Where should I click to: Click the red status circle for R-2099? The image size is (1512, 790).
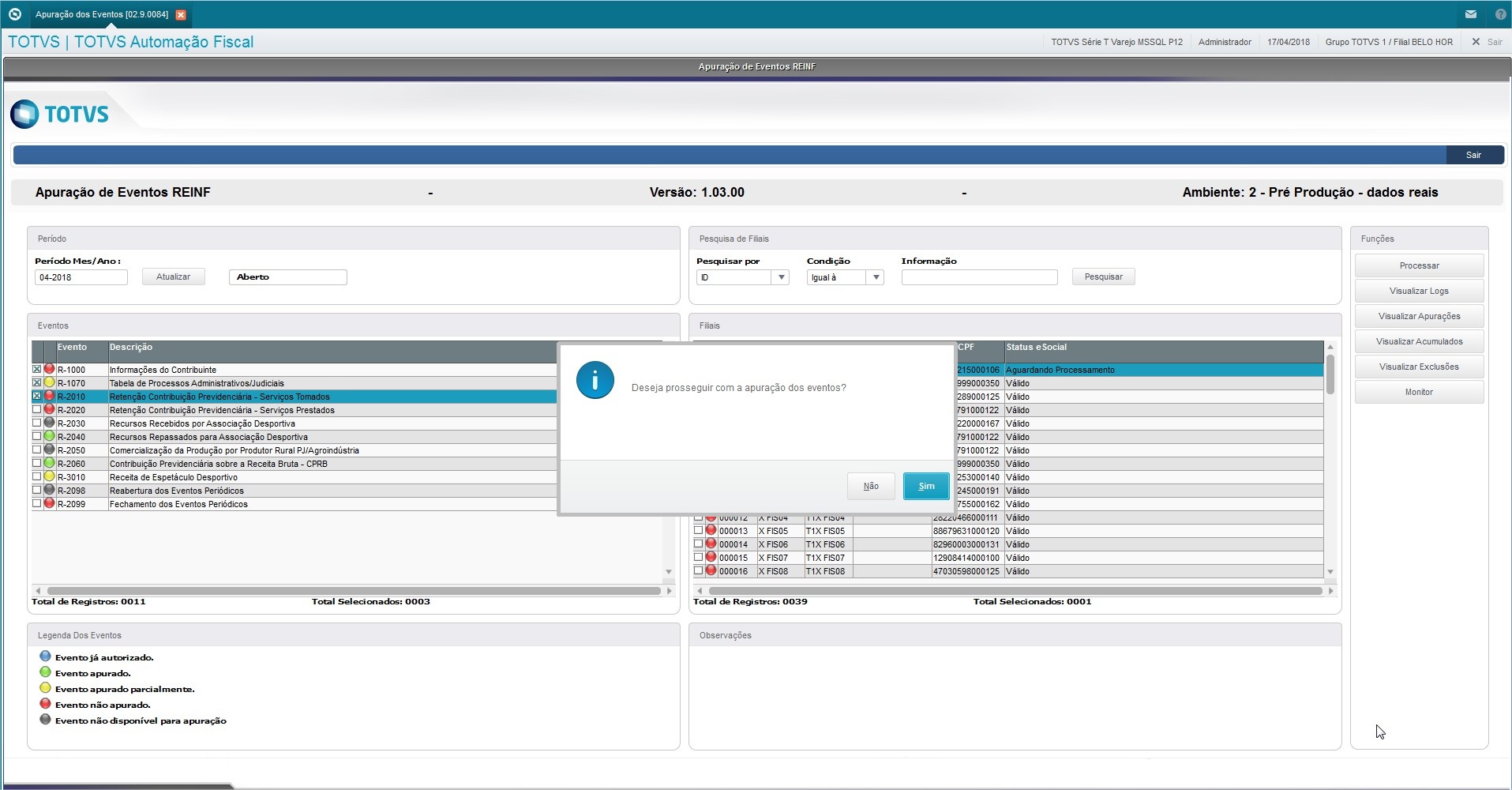(49, 503)
